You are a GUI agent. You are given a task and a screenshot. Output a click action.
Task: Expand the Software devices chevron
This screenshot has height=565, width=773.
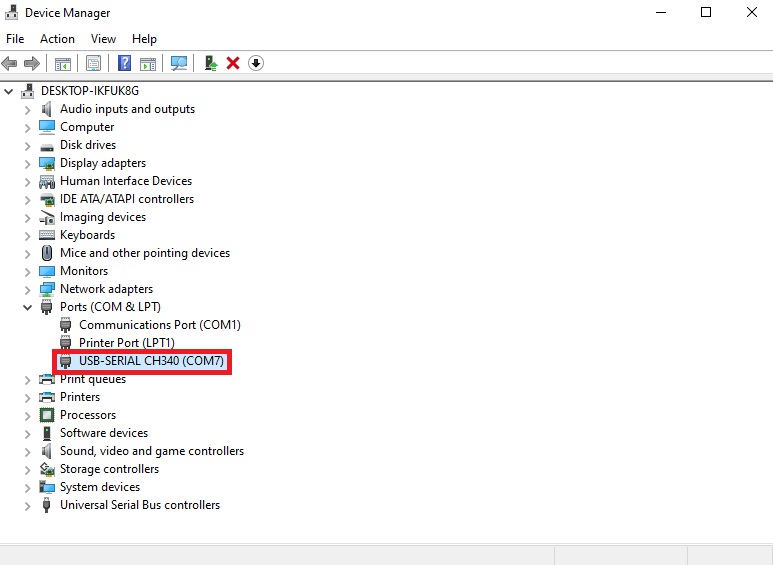click(28, 433)
